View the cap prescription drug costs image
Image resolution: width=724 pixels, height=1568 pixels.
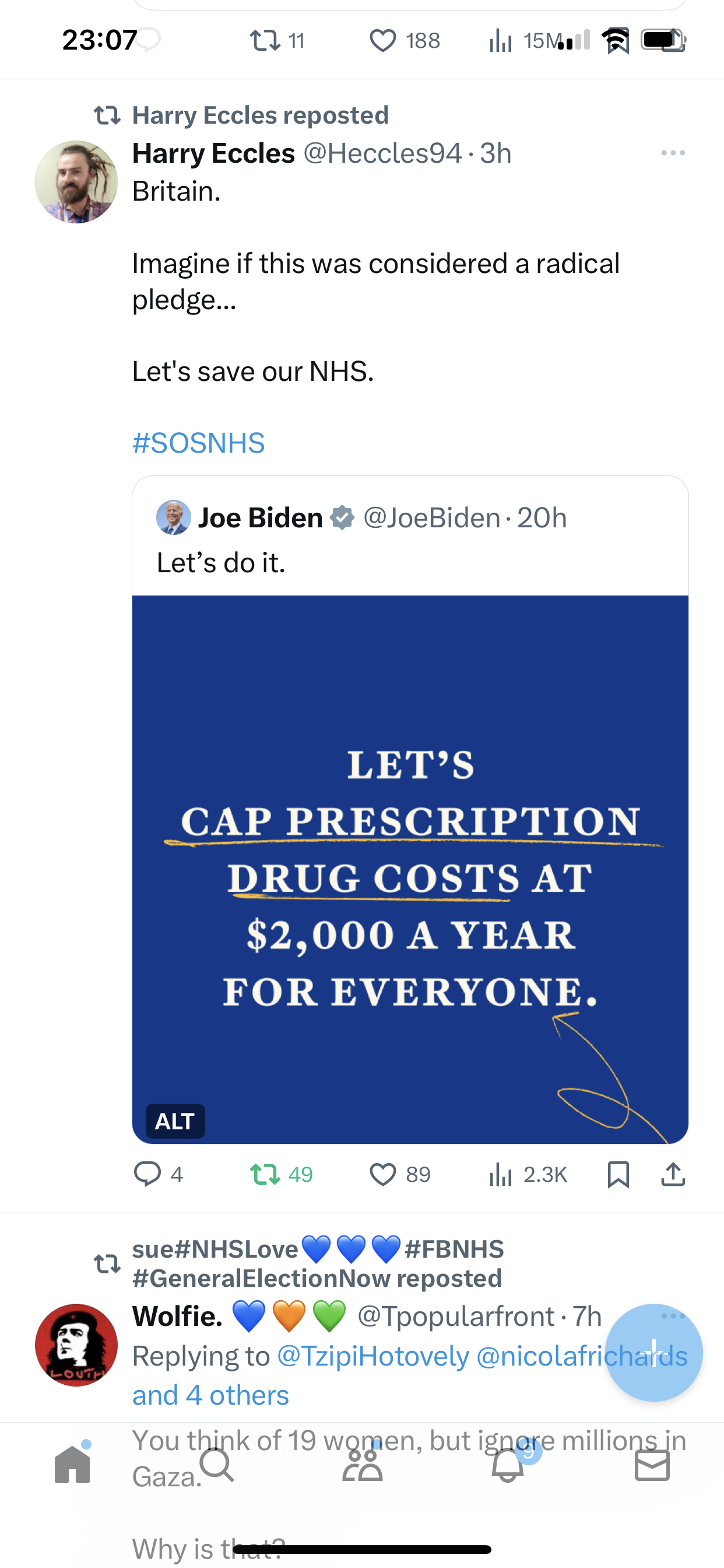pyautogui.click(x=410, y=869)
